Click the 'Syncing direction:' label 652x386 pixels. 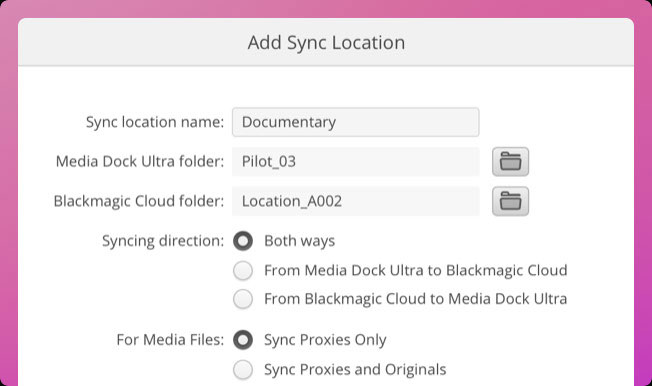click(163, 241)
